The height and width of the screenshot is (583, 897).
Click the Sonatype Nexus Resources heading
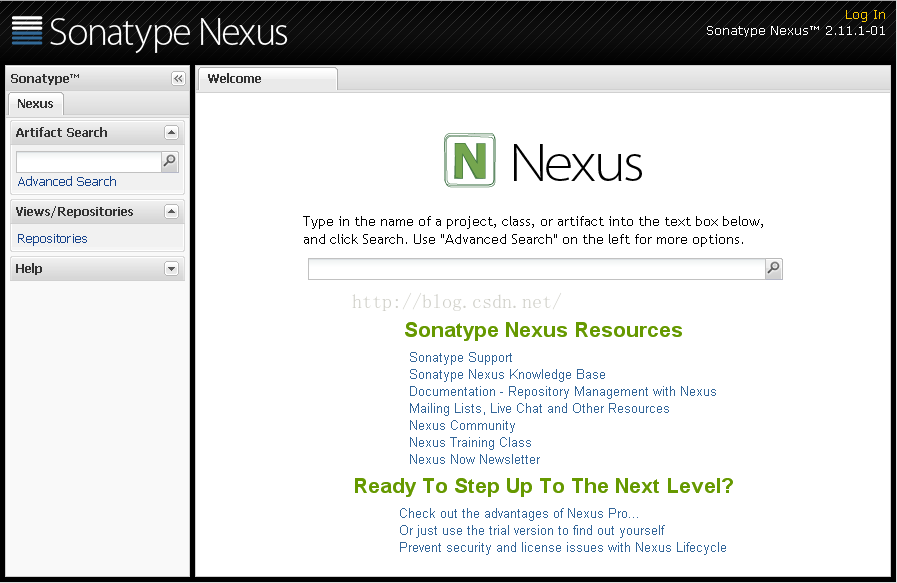click(x=543, y=330)
